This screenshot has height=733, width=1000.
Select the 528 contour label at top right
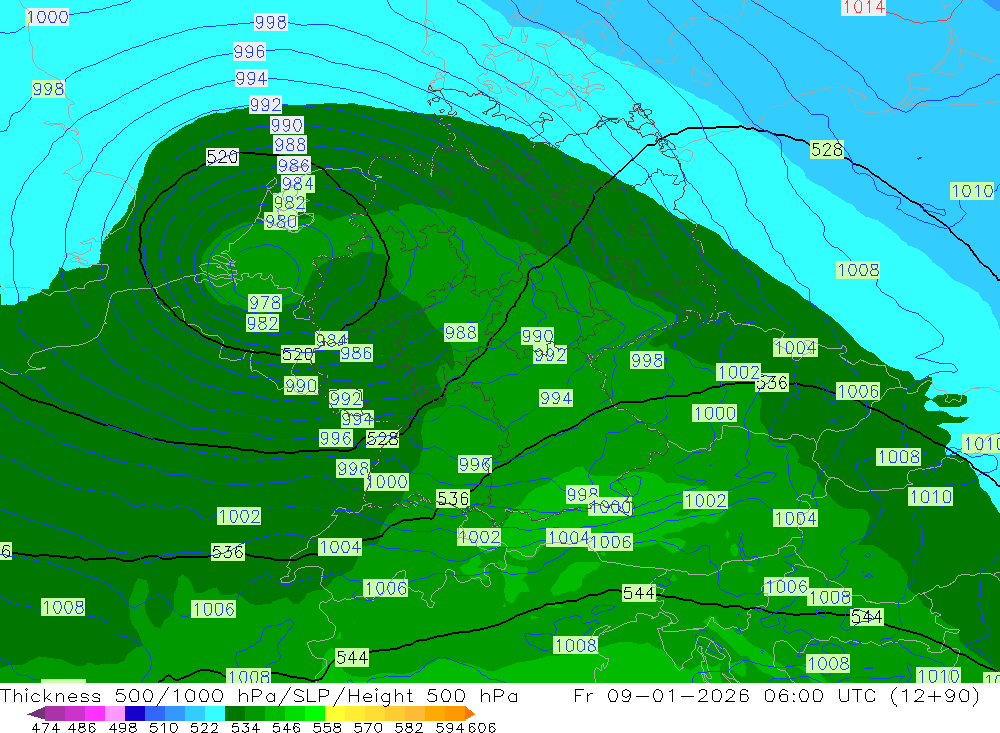(x=826, y=150)
